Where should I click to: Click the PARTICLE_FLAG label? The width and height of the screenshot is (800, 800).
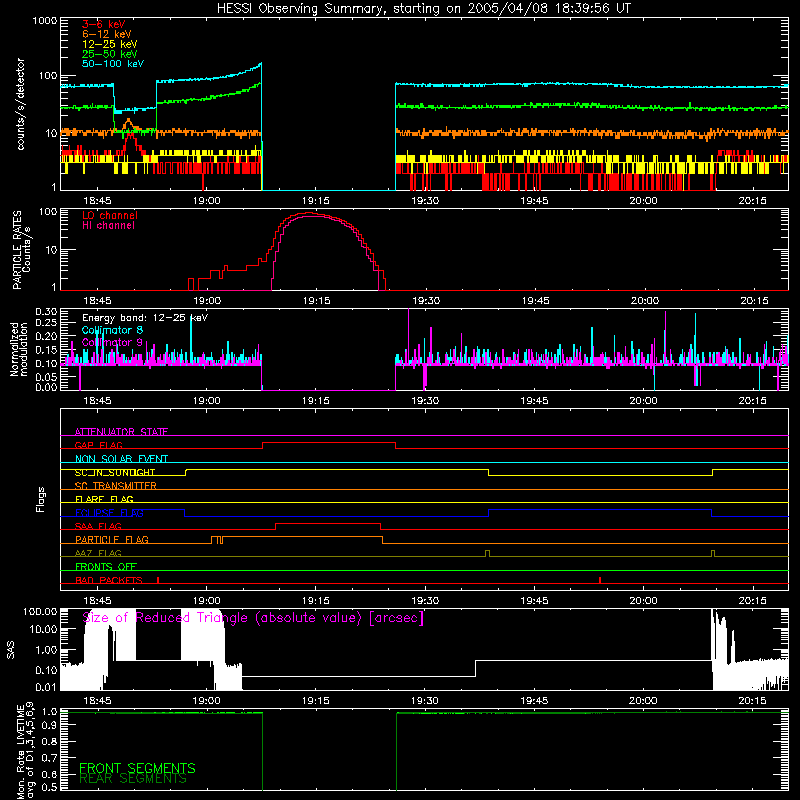pos(112,539)
